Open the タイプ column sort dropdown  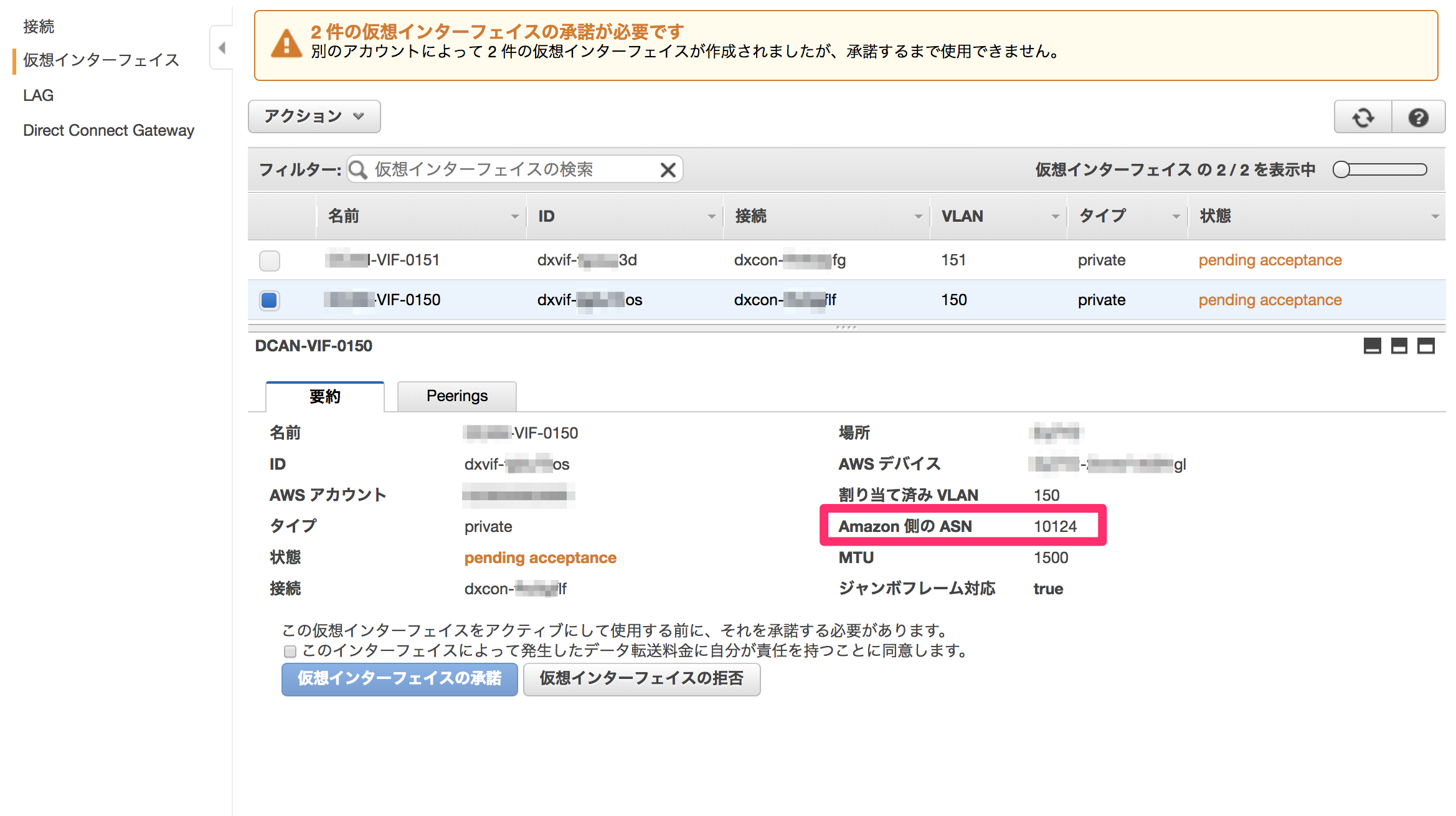tap(1176, 217)
